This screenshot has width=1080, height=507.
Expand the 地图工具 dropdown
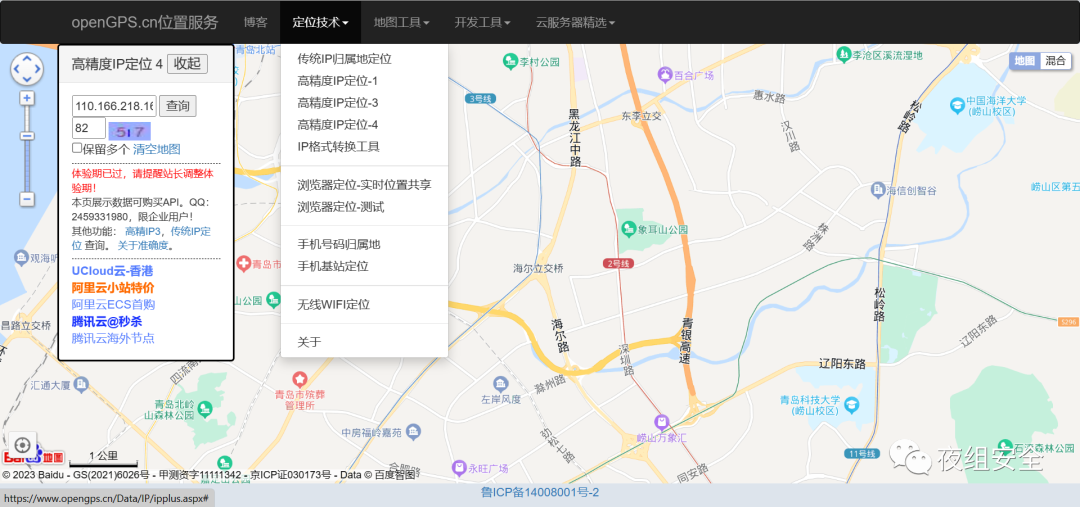pyautogui.click(x=402, y=22)
